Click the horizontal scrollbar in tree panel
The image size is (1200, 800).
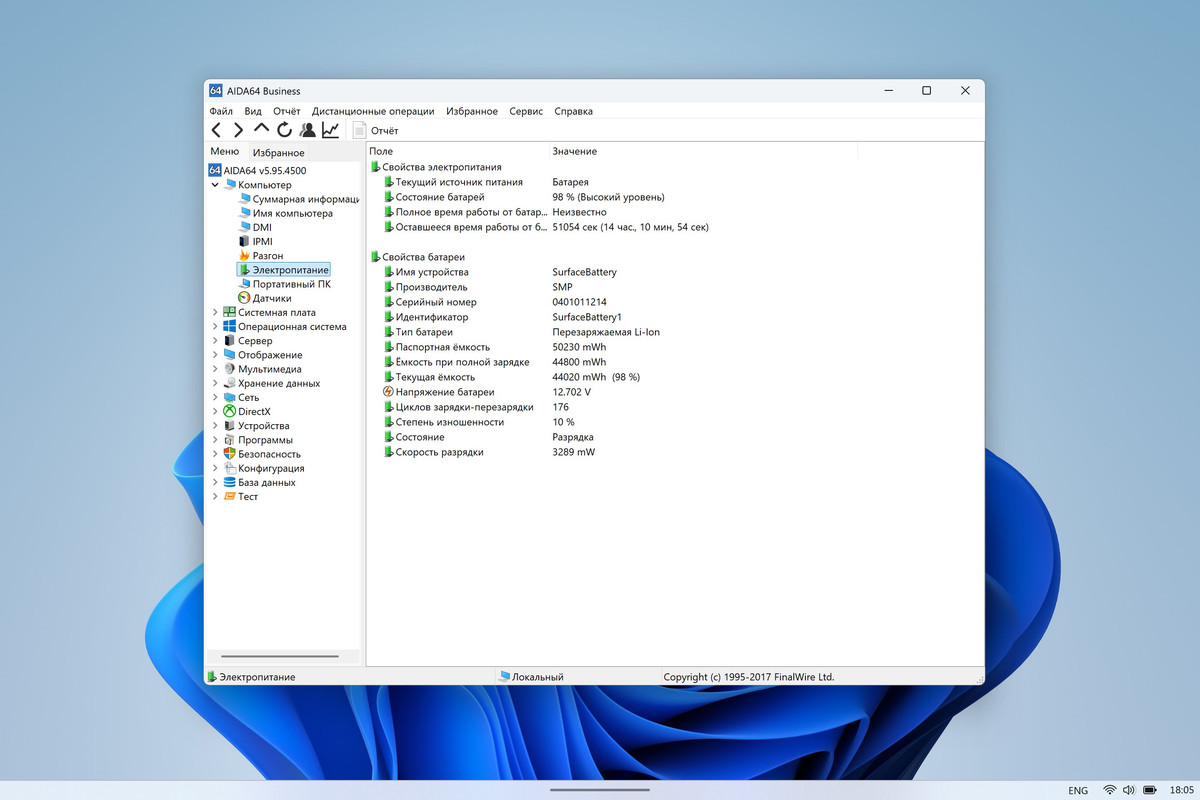pos(279,656)
